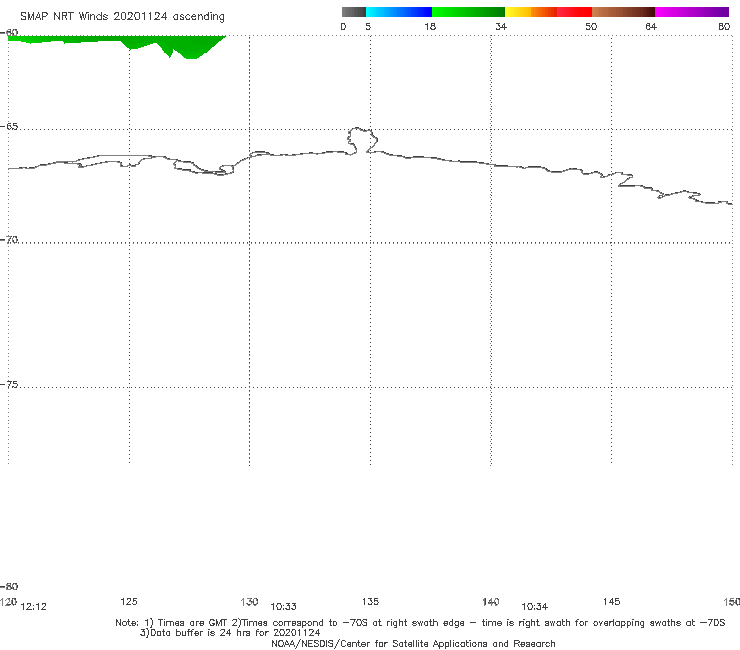This screenshot has width=740, height=650.
Task: Click the latitude label '-70'
Action: pos(9,240)
